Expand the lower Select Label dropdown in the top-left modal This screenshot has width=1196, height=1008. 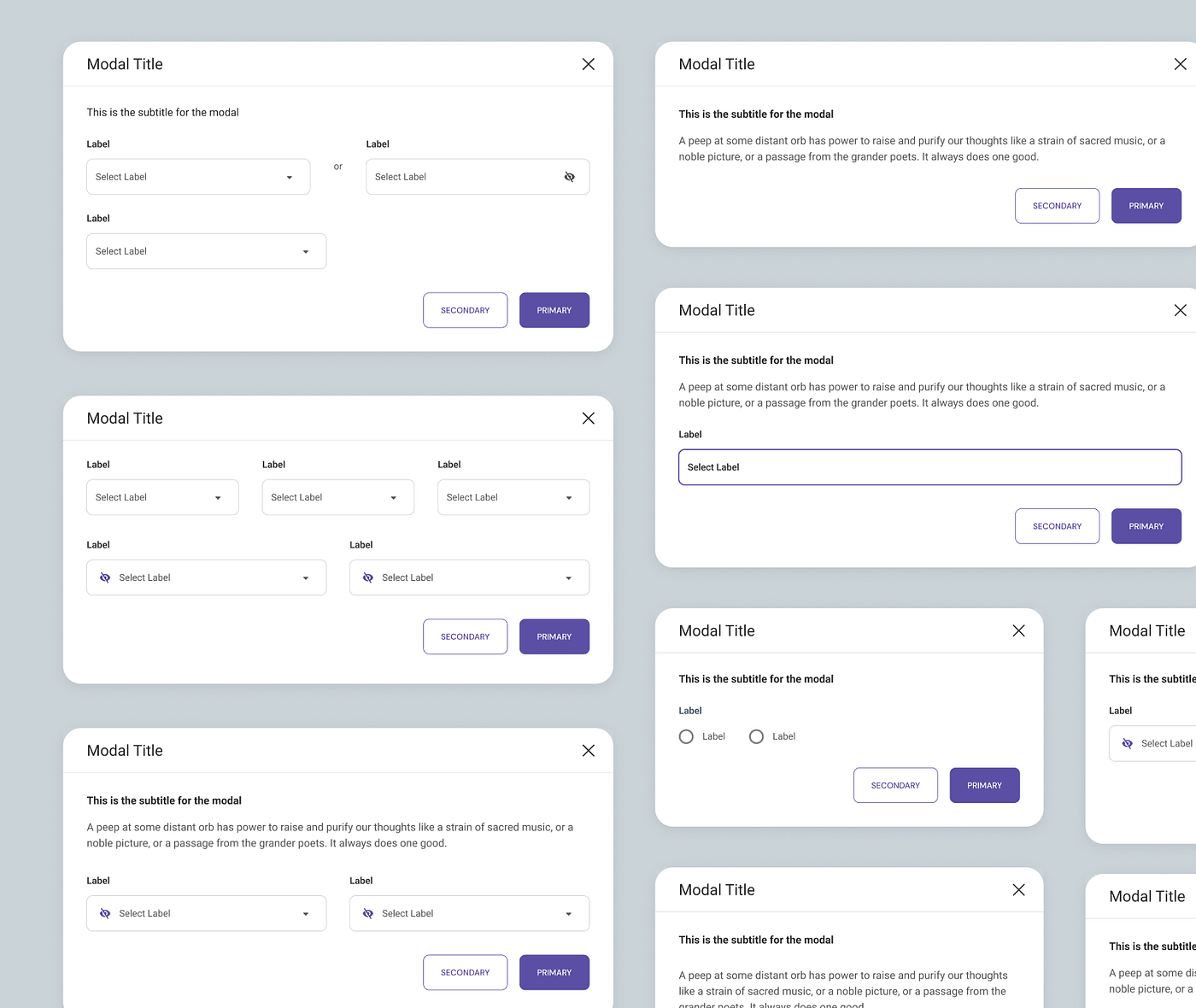click(207, 251)
